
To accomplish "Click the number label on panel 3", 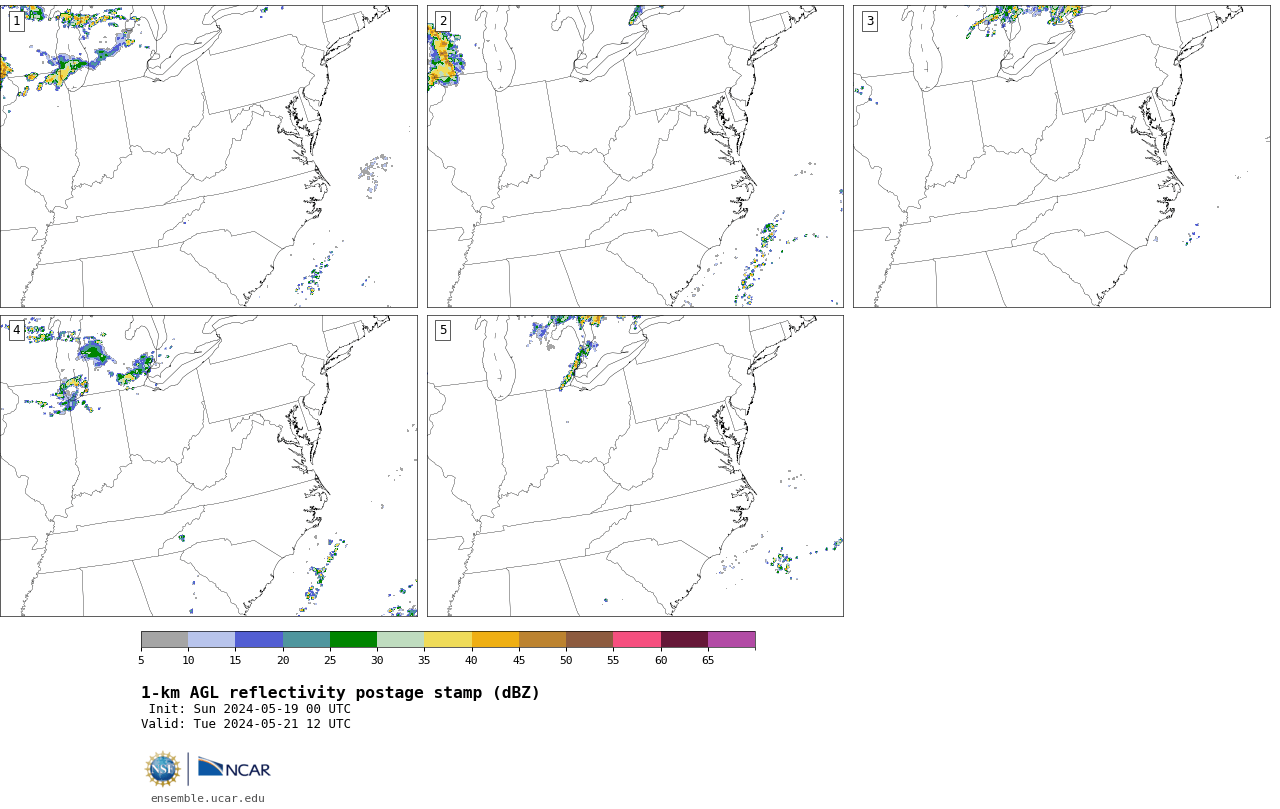I will click(x=869, y=21).
